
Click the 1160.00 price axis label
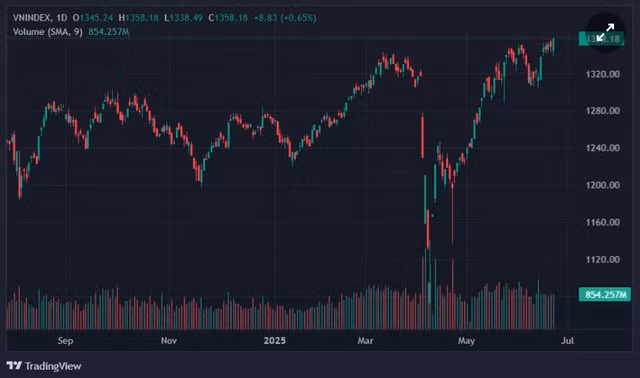[602, 222]
